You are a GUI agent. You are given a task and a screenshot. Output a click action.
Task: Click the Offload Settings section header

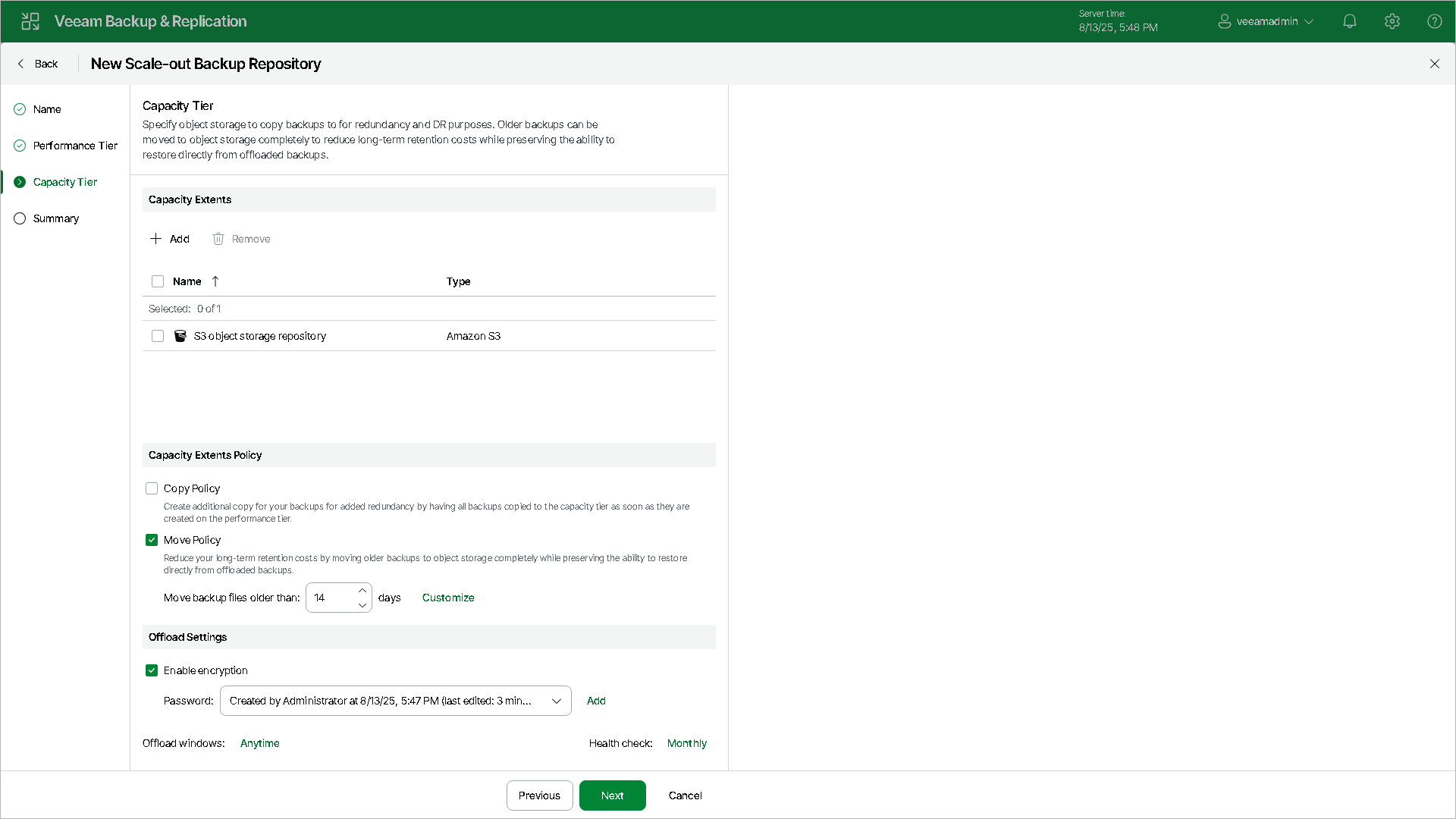click(429, 637)
